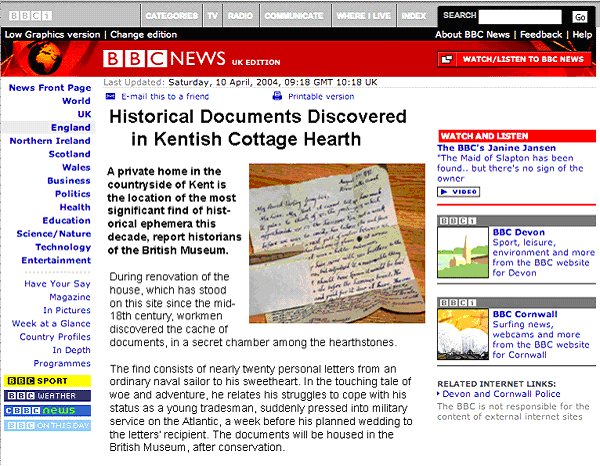Click the printer icon for printable version
Screen dimensions: 600x466
277,96
